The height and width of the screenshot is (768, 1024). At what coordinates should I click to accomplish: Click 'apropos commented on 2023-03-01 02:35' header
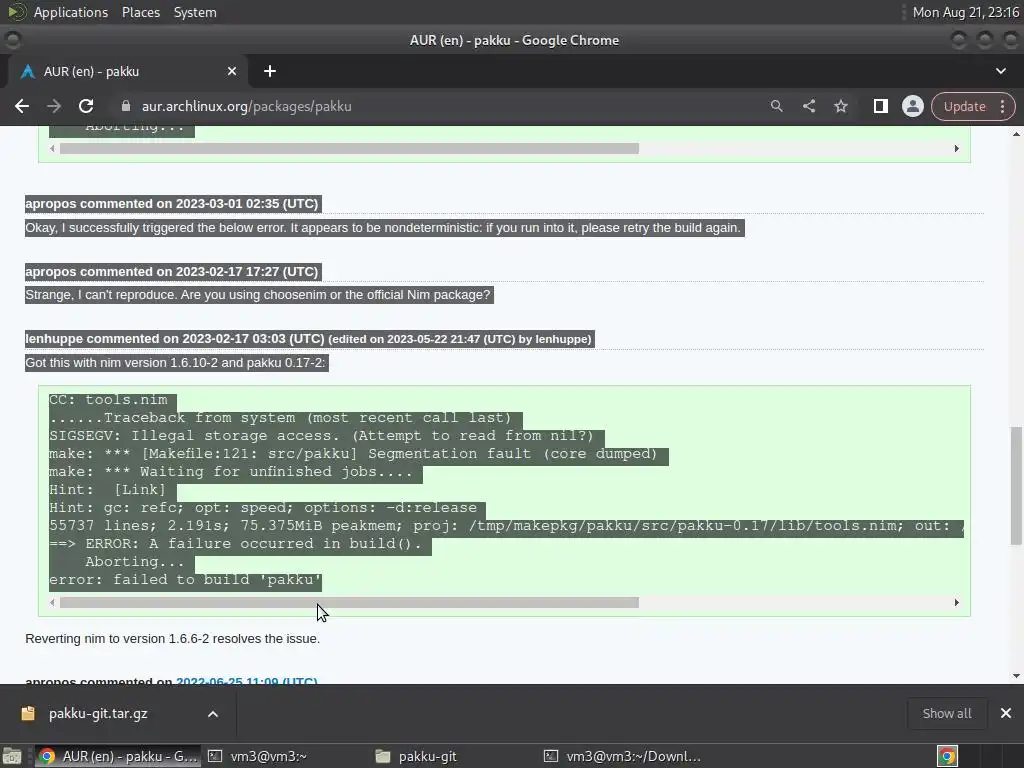tap(172, 204)
